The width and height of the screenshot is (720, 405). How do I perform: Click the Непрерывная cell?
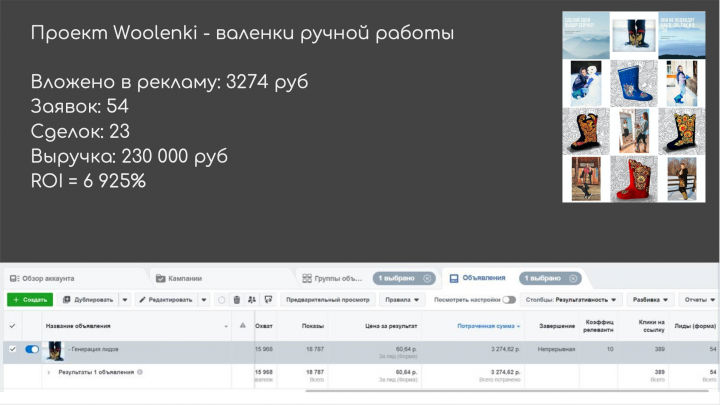[x=557, y=349]
